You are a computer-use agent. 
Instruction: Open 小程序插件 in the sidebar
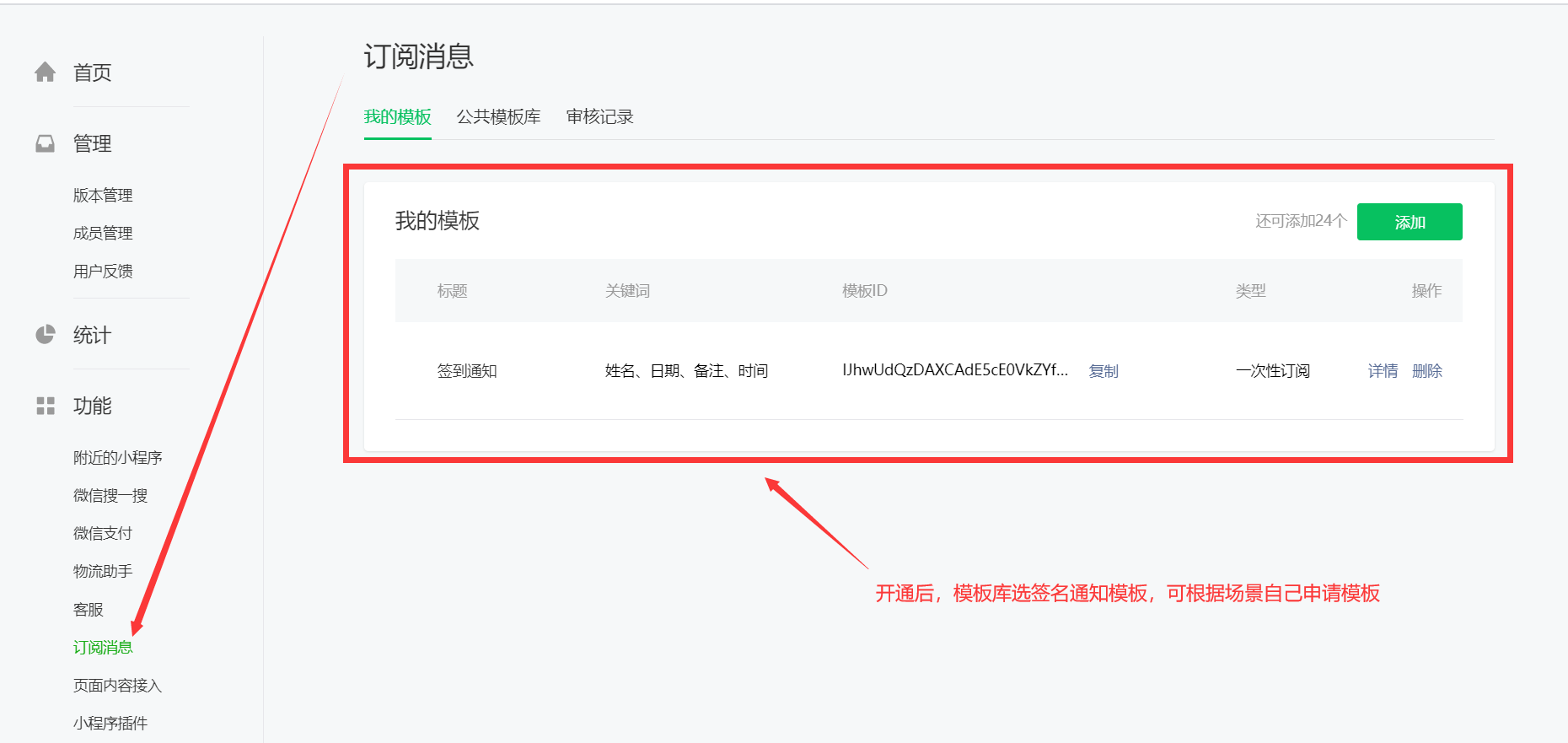point(110,724)
